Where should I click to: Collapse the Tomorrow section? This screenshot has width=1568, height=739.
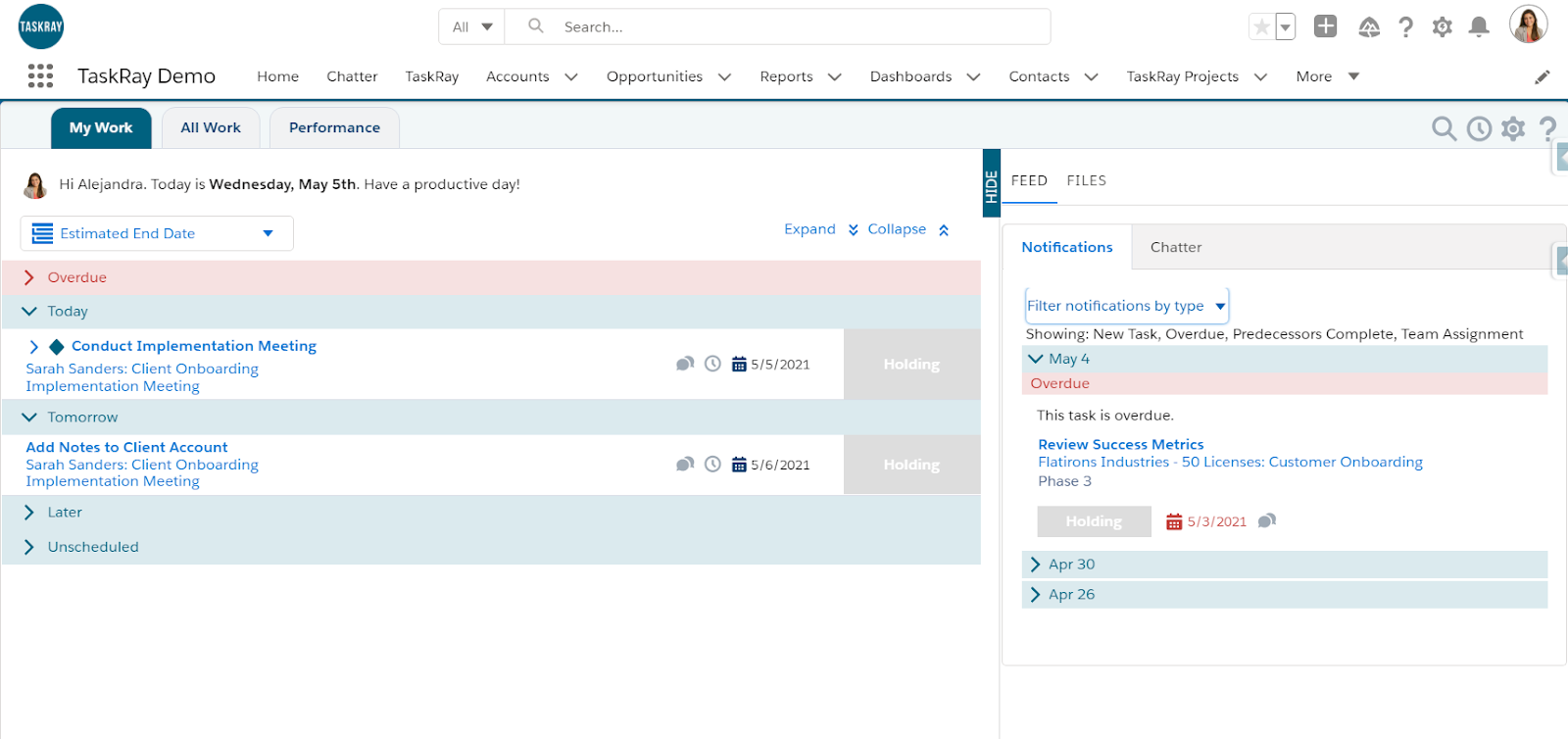[29, 418]
